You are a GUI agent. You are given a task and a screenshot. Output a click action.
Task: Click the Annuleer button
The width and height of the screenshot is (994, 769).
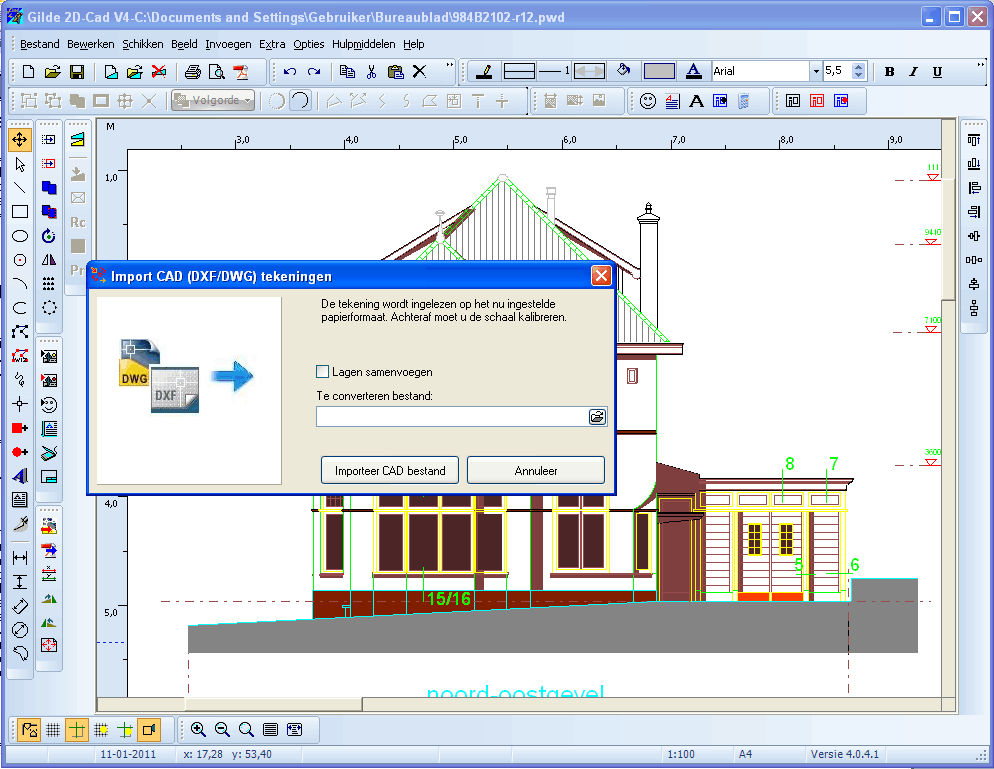(536, 470)
